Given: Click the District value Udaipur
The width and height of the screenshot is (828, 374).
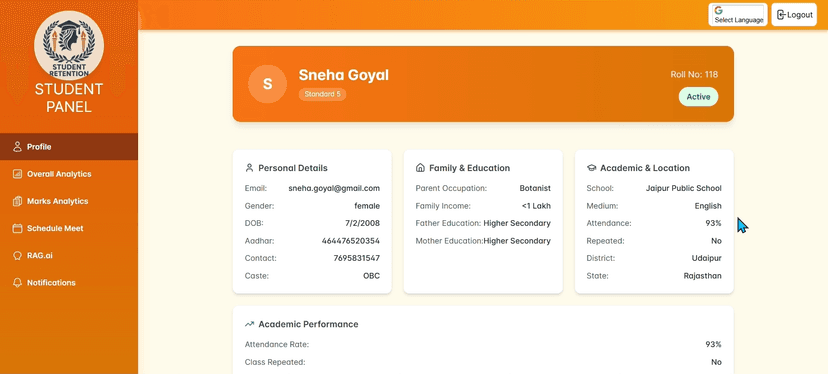Looking at the screenshot, I should point(707,258).
